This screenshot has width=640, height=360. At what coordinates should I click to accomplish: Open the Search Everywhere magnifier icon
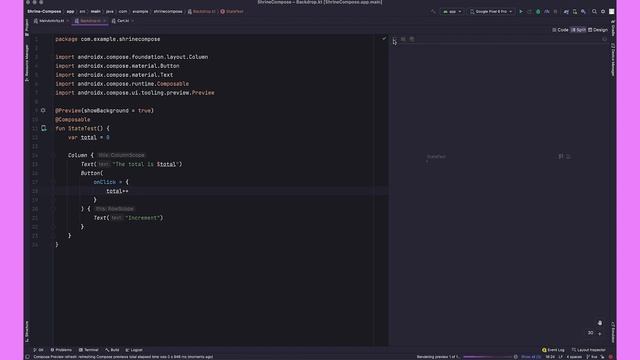point(594,11)
